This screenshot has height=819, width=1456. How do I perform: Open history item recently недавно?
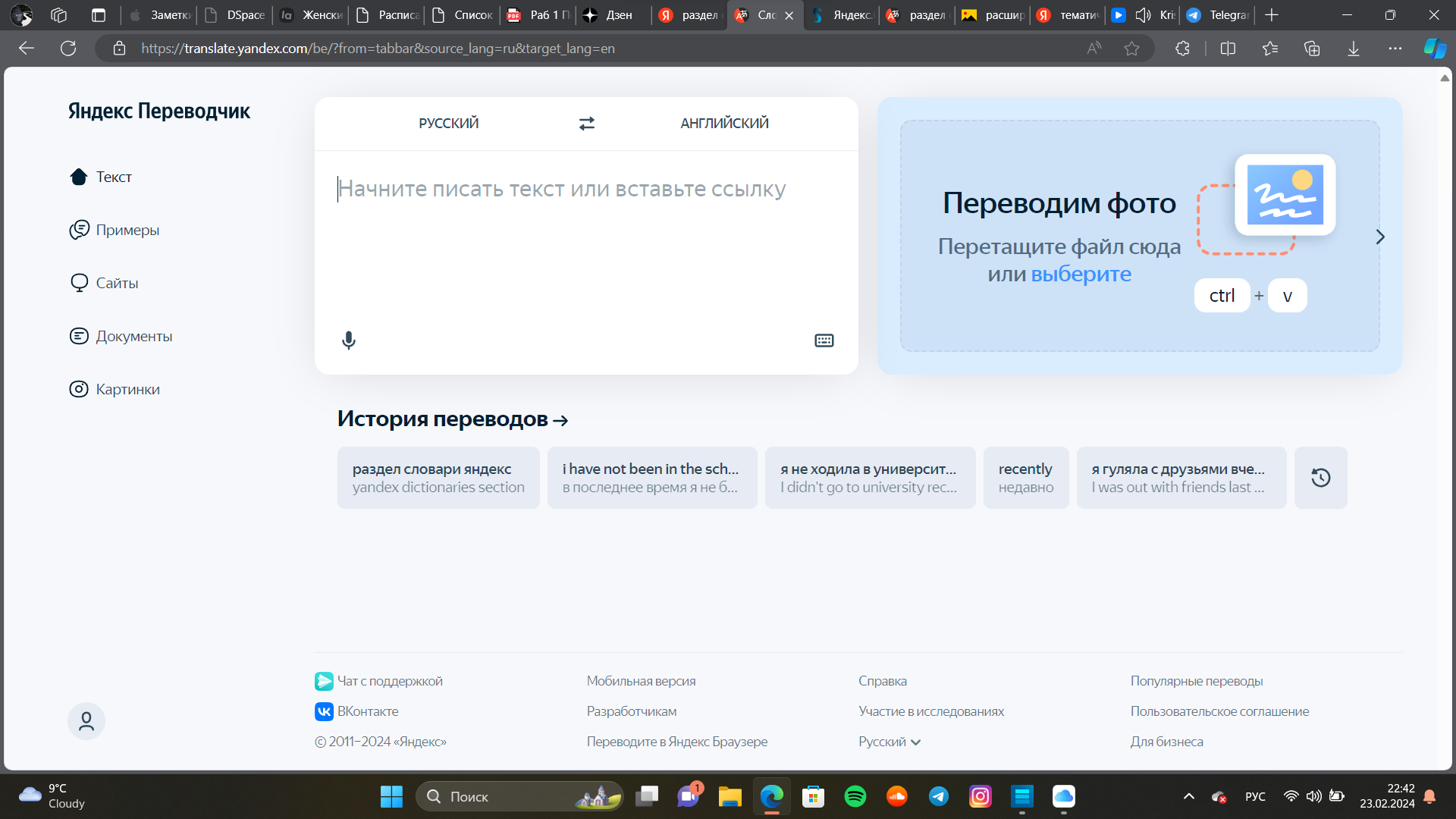pyautogui.click(x=1026, y=478)
